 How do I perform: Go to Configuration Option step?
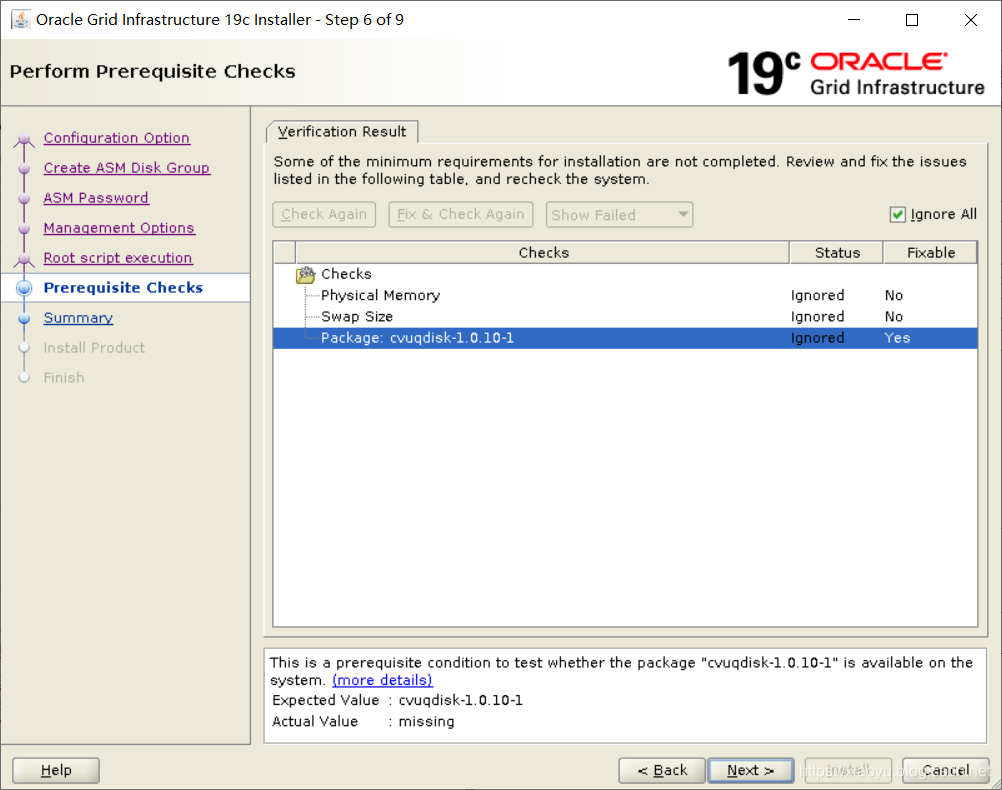pos(116,138)
